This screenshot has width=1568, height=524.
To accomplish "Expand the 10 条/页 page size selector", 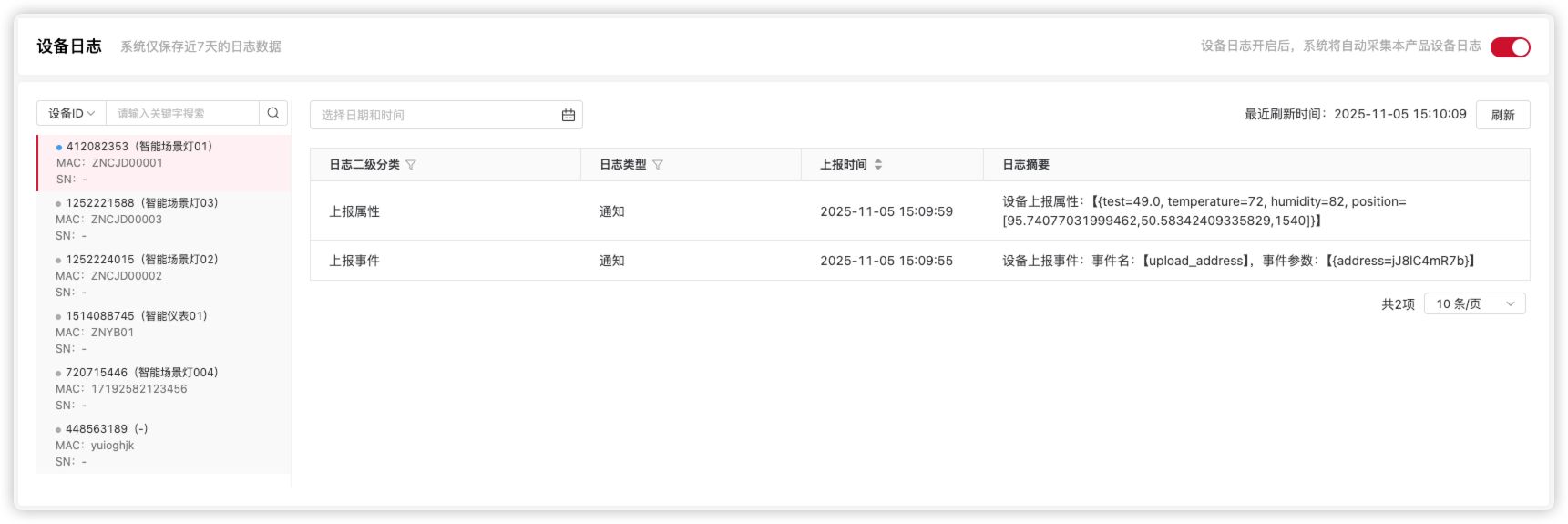I will pos(1474,303).
